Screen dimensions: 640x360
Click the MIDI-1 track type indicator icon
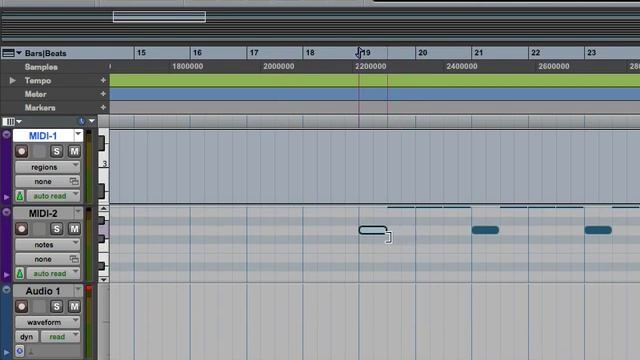pyautogui.click(x=6, y=134)
